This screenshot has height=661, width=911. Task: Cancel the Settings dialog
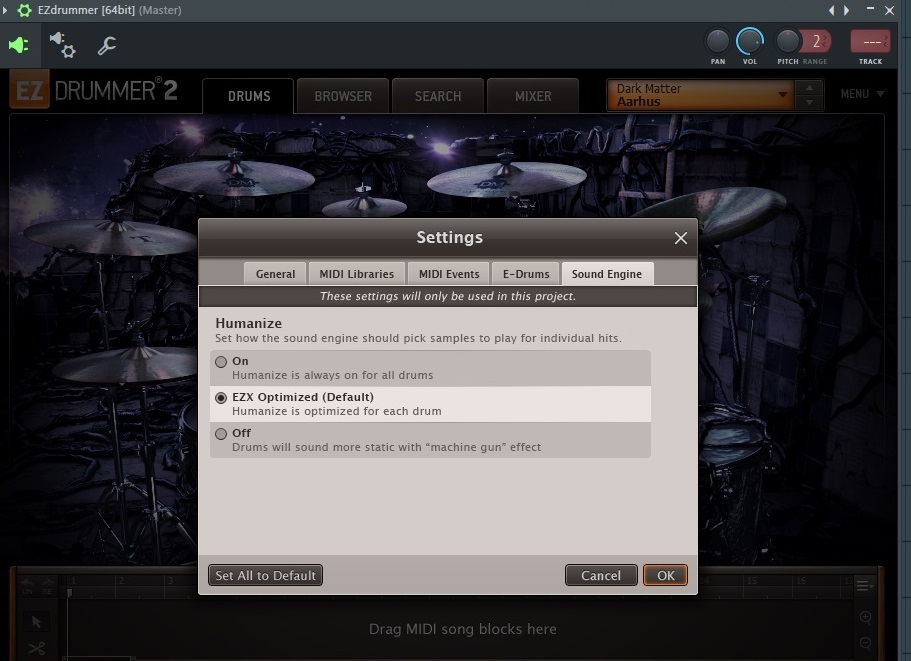click(x=601, y=575)
